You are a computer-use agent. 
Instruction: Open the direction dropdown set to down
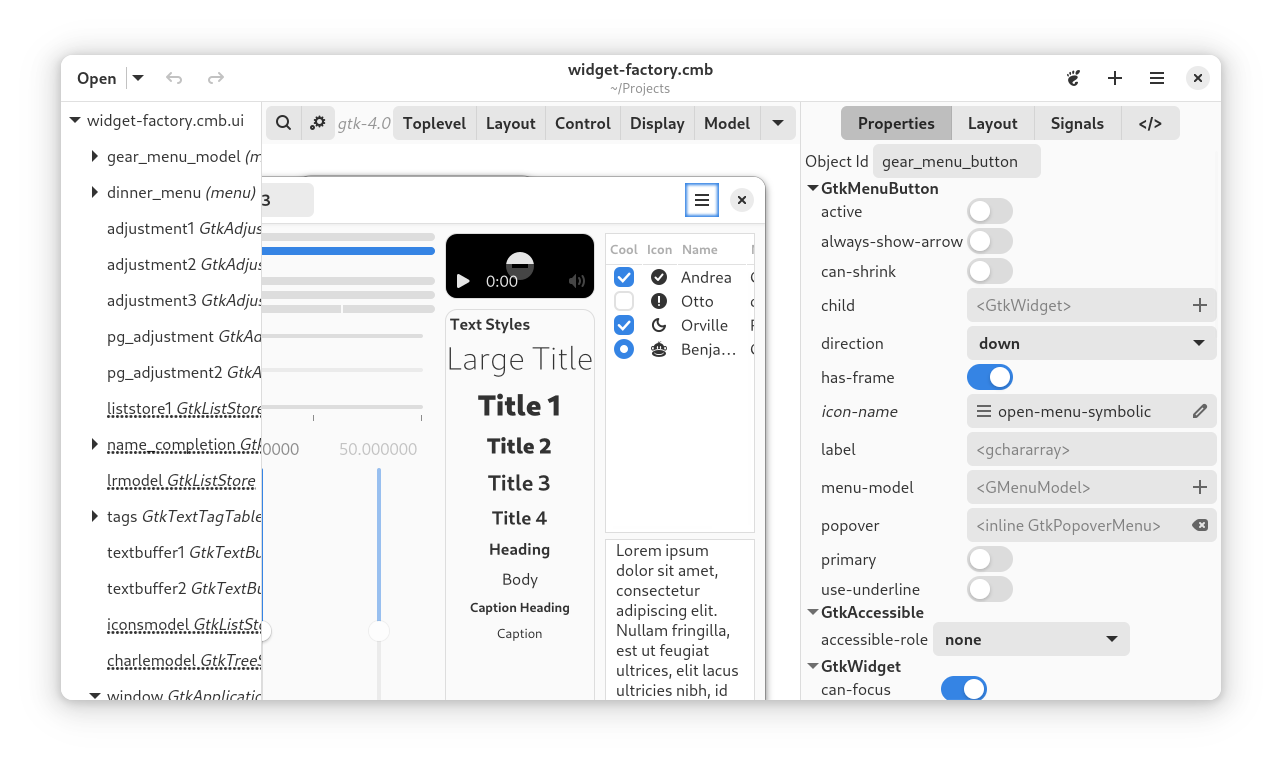pos(1091,343)
